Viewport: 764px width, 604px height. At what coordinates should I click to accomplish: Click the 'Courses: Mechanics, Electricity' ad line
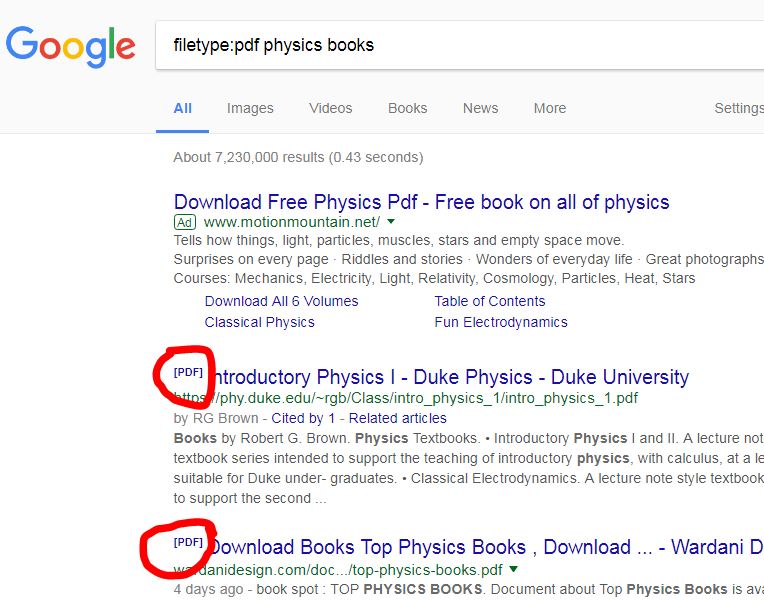[x=434, y=278]
